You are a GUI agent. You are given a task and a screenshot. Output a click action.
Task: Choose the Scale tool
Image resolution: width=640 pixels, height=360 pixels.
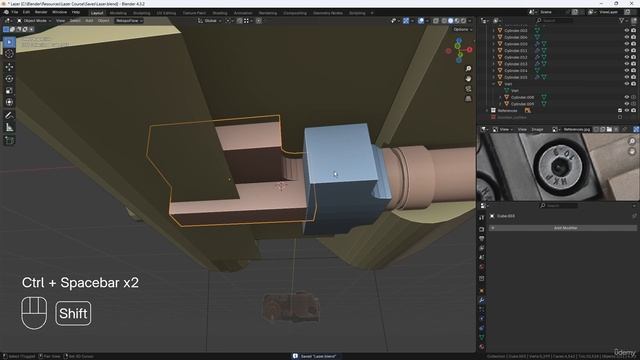[x=9, y=91]
